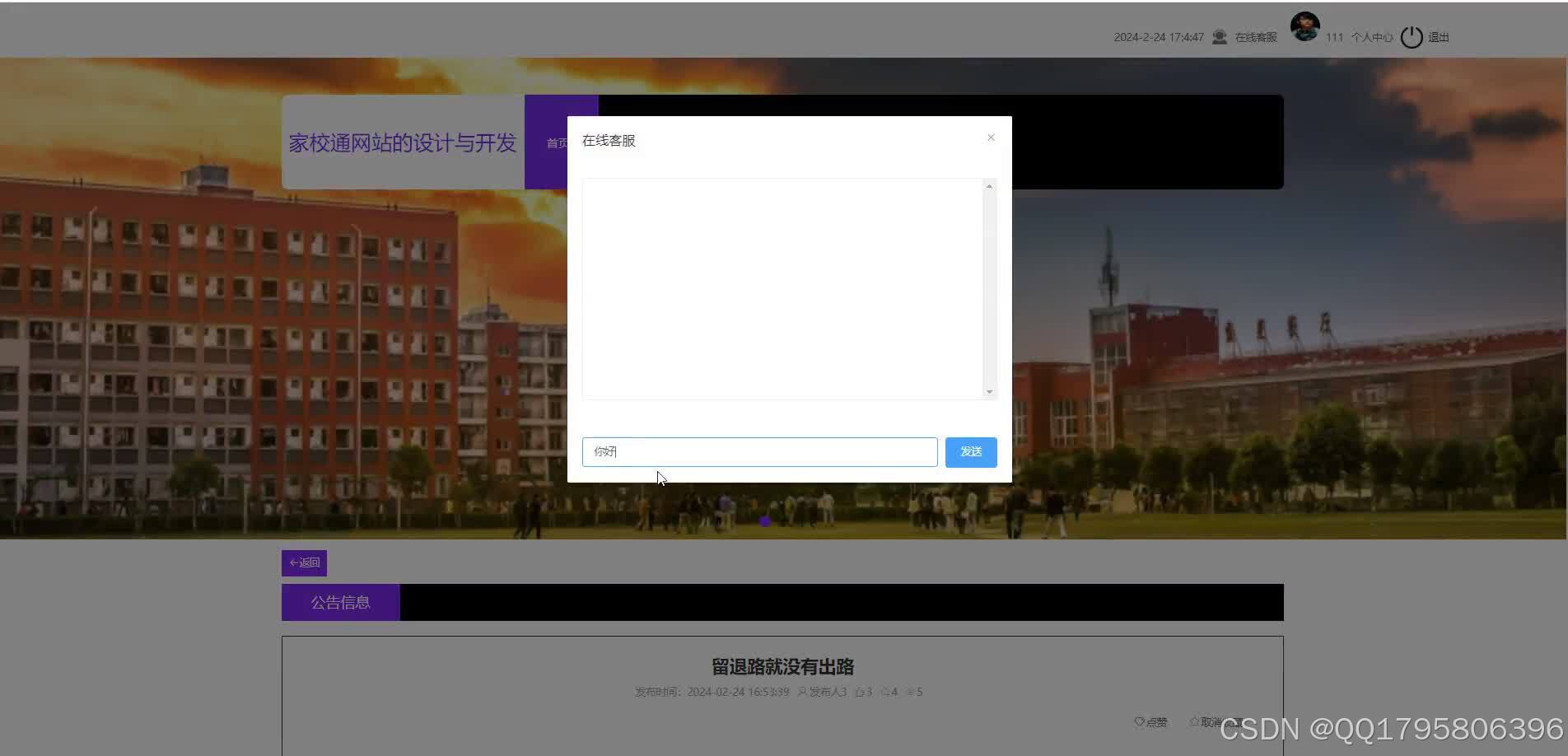Click the user avatar thumbnail in header
The height and width of the screenshot is (756, 1568).
pyautogui.click(x=1304, y=25)
